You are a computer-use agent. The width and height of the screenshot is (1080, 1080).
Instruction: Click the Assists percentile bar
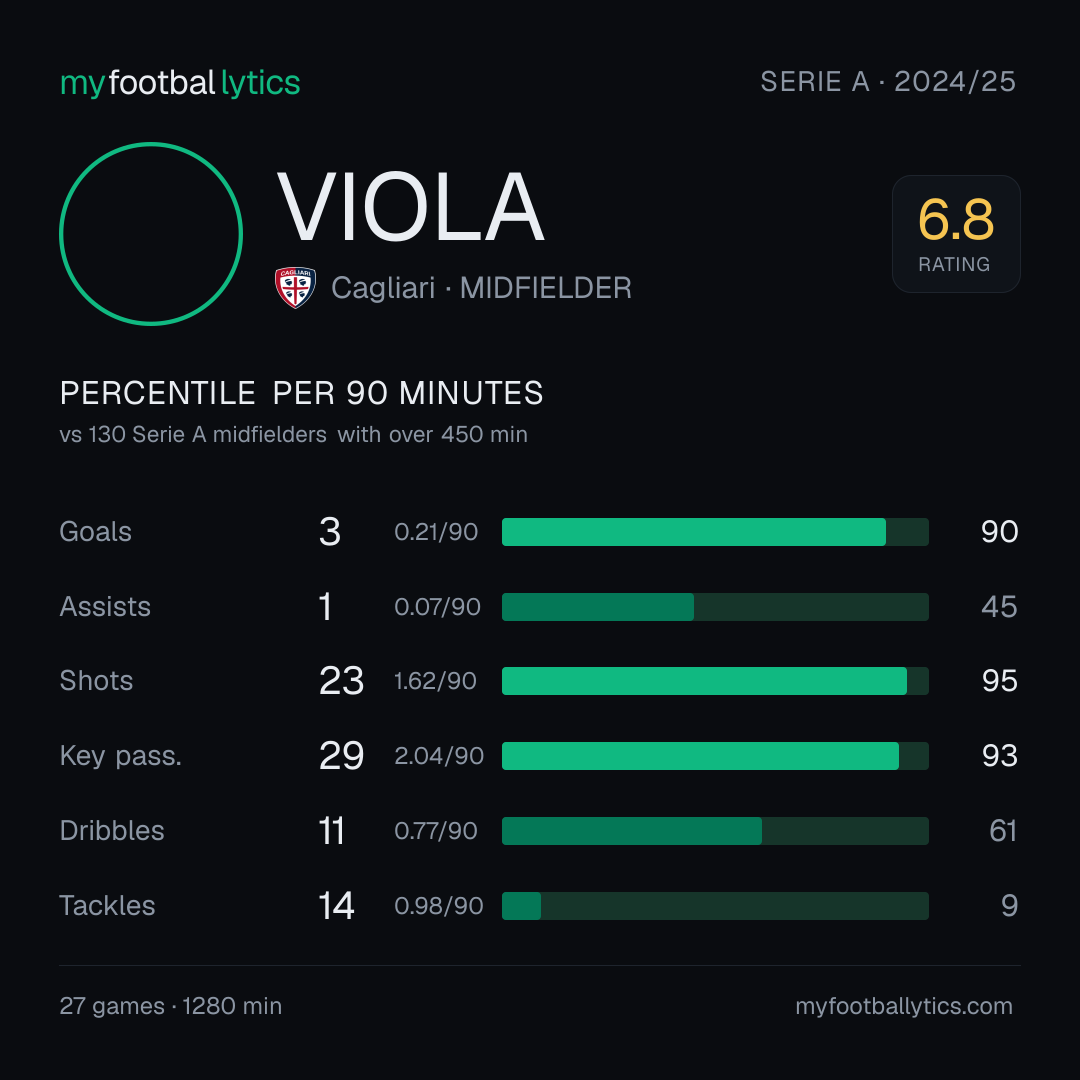715,607
